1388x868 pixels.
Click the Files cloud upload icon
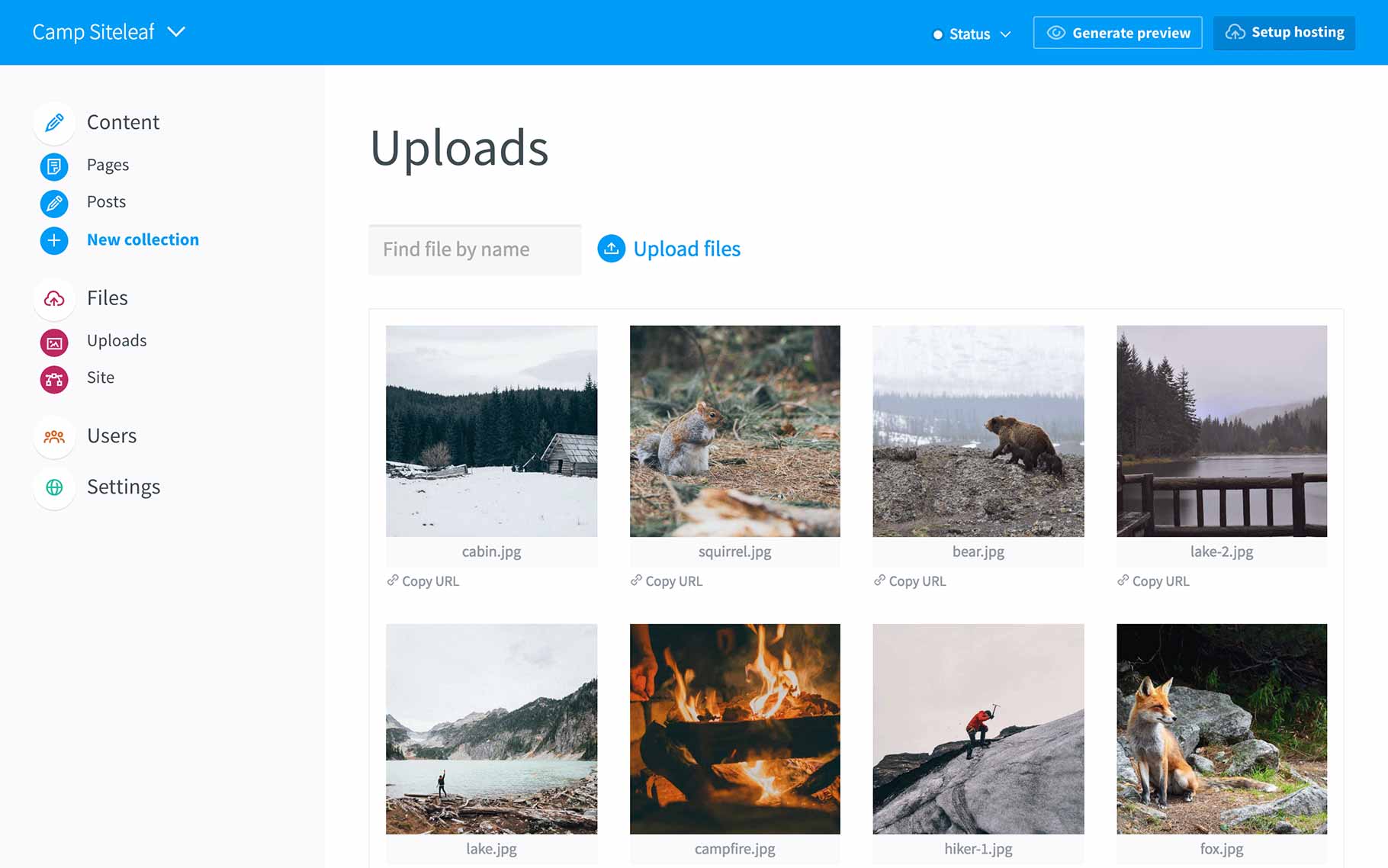tap(54, 298)
